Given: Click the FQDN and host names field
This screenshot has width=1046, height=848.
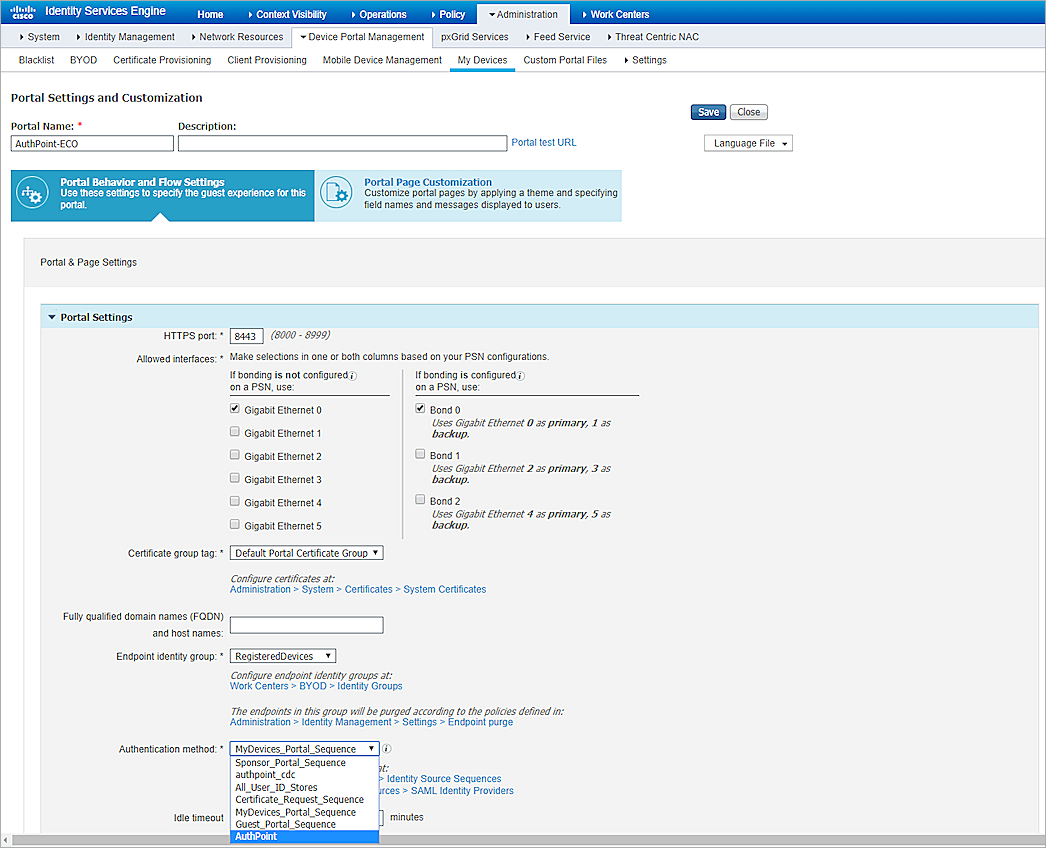Looking at the screenshot, I should (307, 625).
